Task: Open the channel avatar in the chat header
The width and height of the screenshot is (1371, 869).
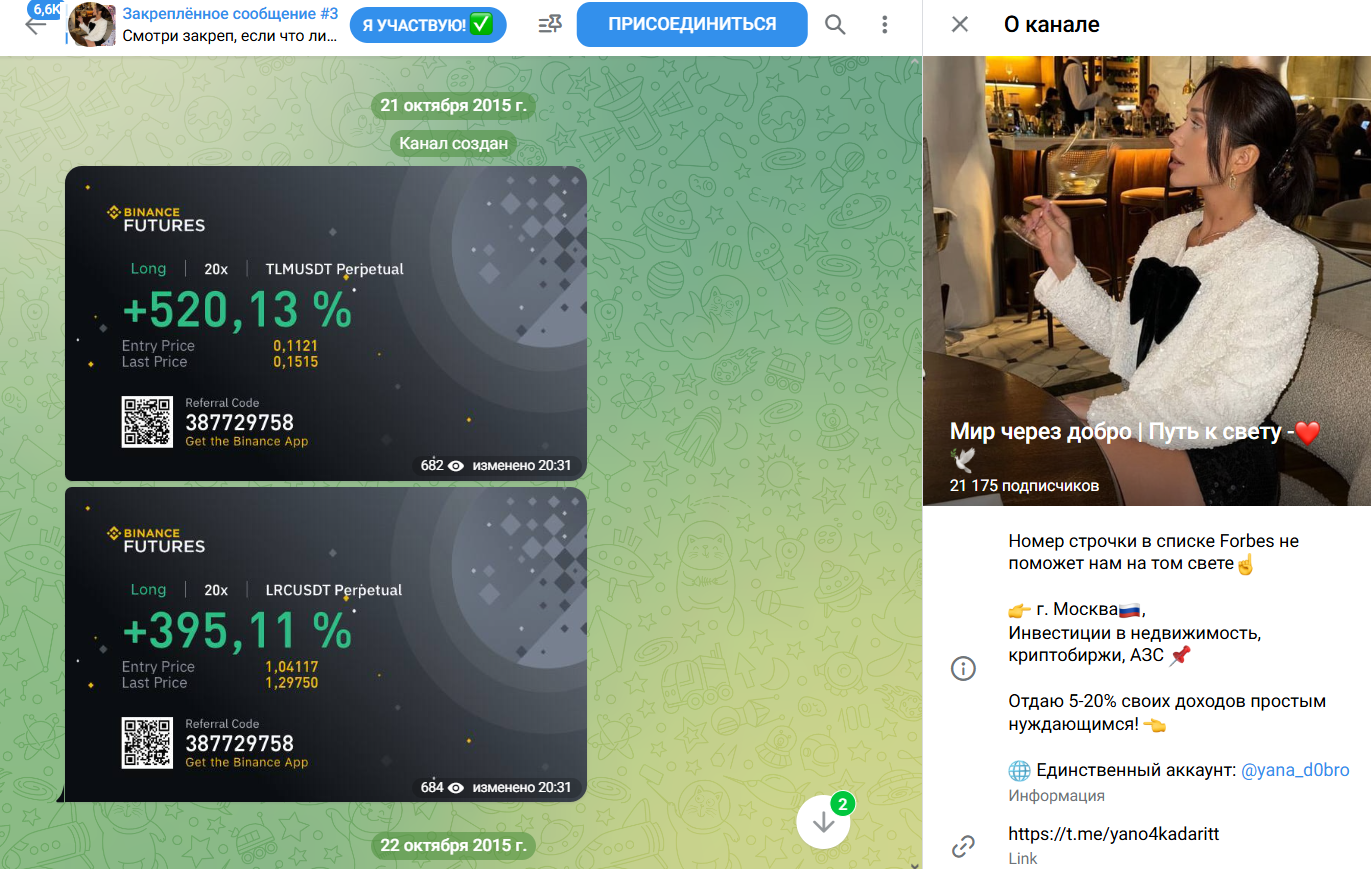Action: (x=91, y=25)
